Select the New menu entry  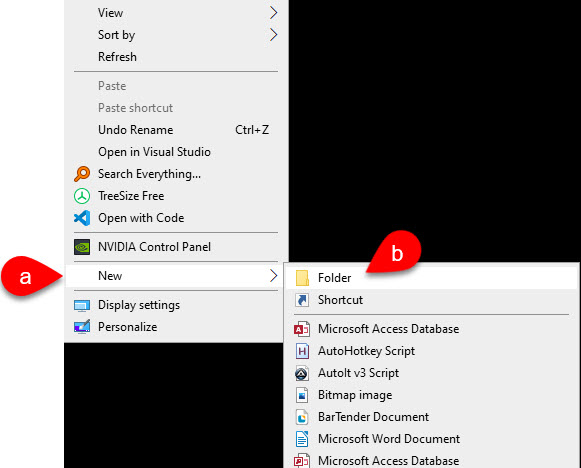[176, 276]
